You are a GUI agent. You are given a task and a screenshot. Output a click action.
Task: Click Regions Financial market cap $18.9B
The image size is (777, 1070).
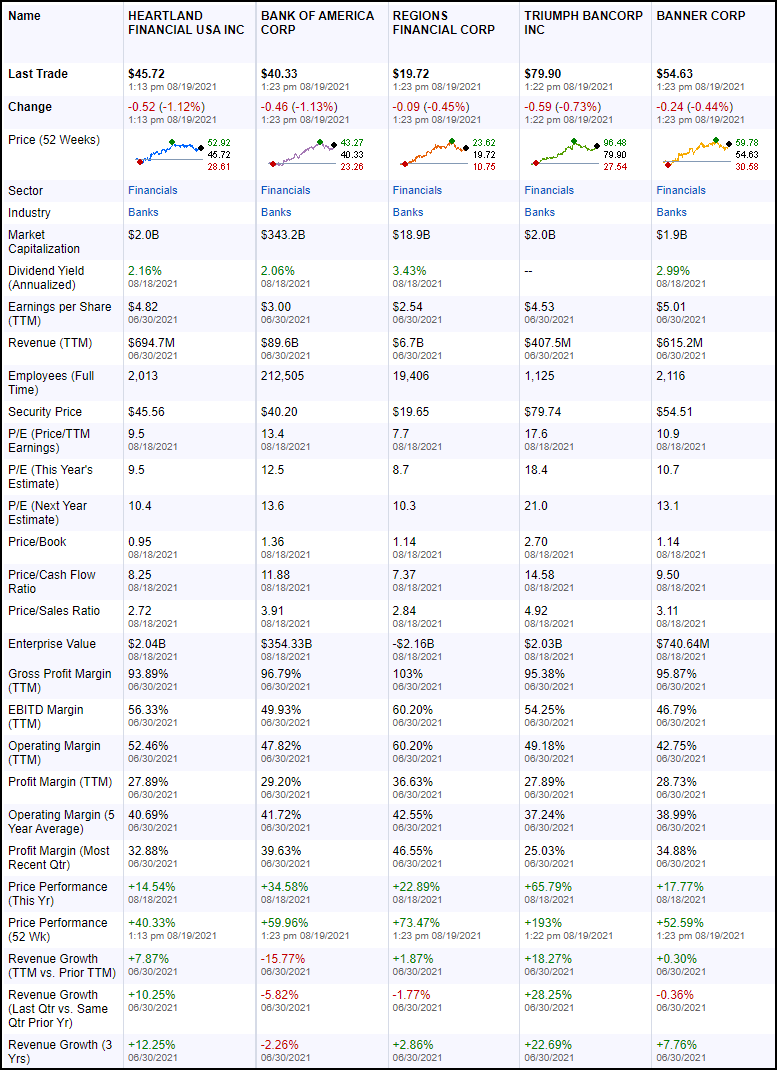coord(411,235)
